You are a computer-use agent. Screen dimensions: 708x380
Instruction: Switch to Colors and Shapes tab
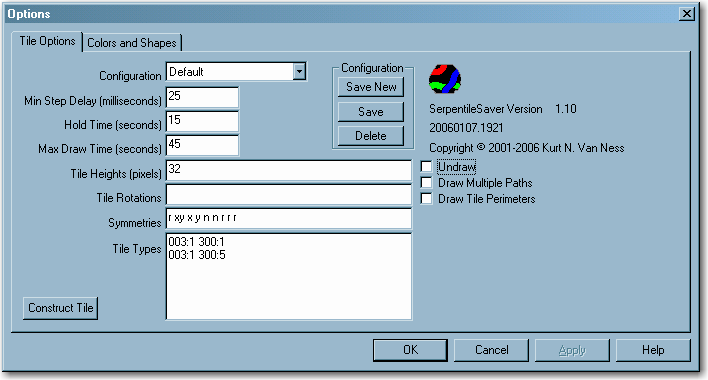[132, 43]
